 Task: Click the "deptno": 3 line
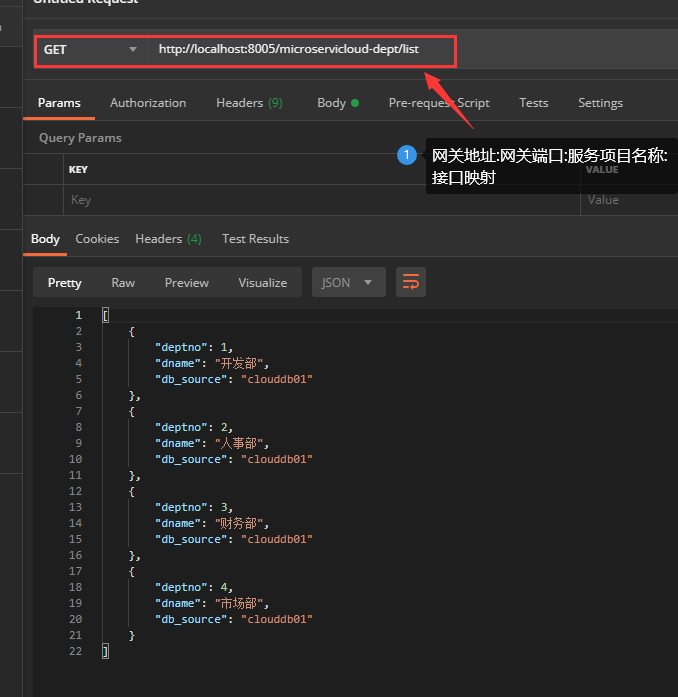194,507
